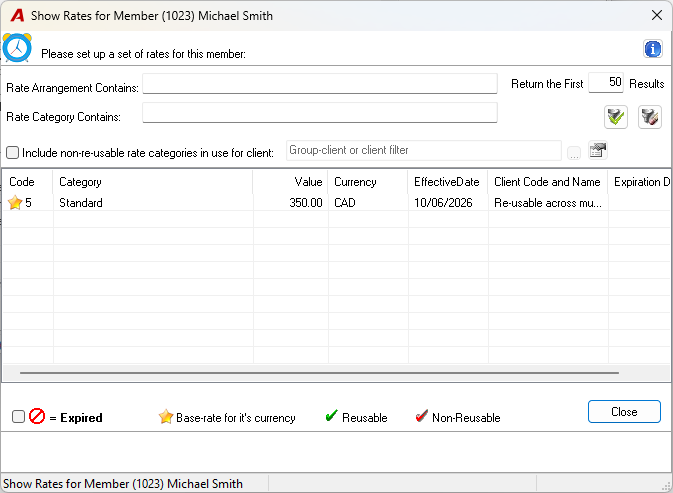Screen dimensions: 673x493
Task: Select the 10/06/2026 effective date cell
Action: tap(448, 203)
